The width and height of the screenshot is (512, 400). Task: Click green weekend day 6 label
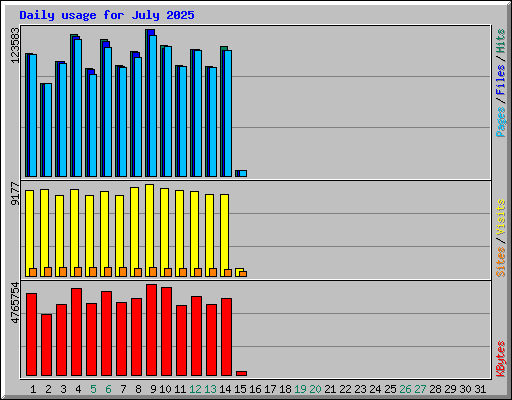[x=108, y=389]
